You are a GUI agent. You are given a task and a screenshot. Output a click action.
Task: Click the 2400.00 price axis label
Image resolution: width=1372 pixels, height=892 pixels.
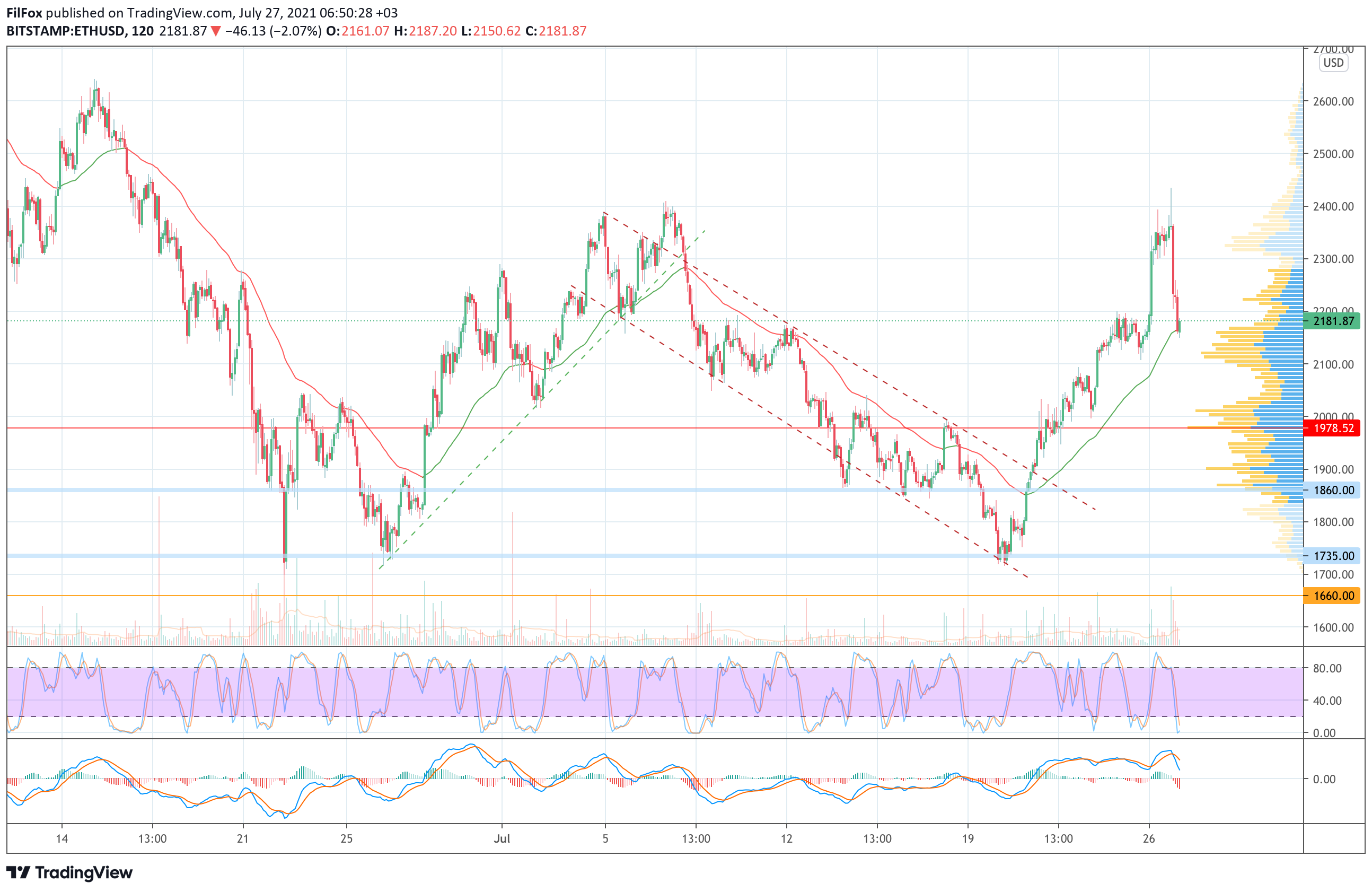pos(1333,206)
